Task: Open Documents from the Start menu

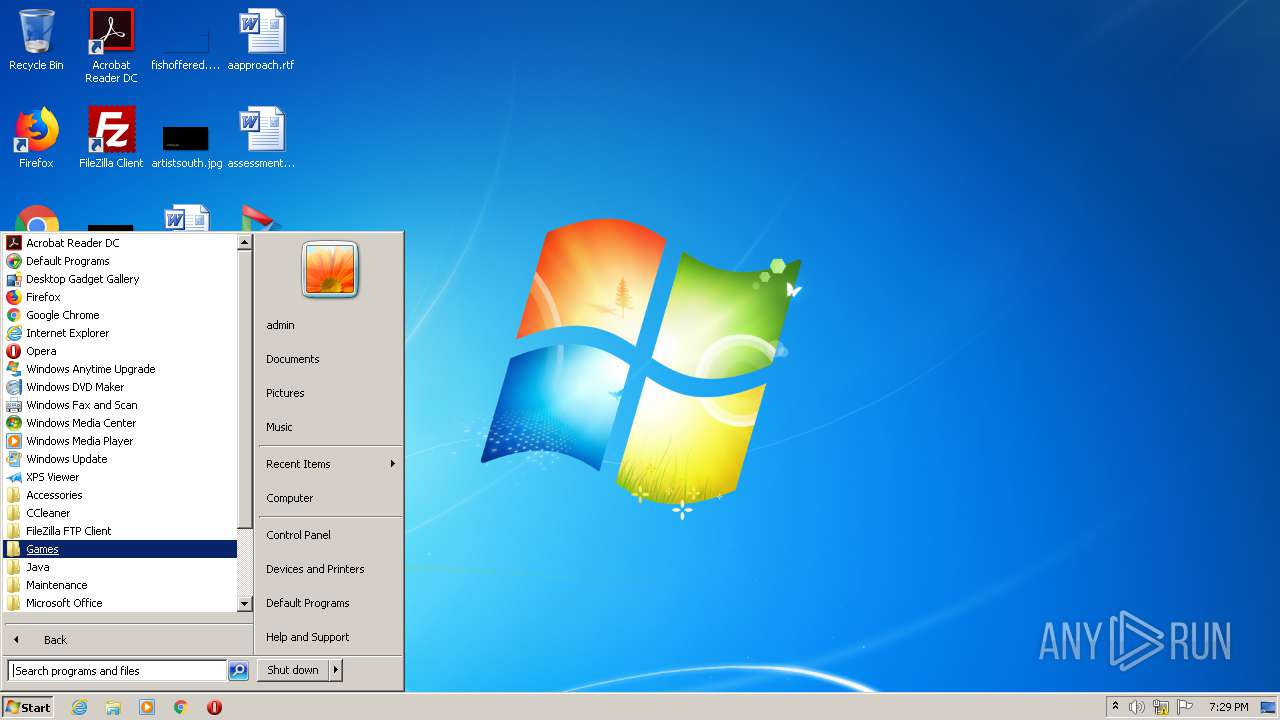Action: click(330, 359)
